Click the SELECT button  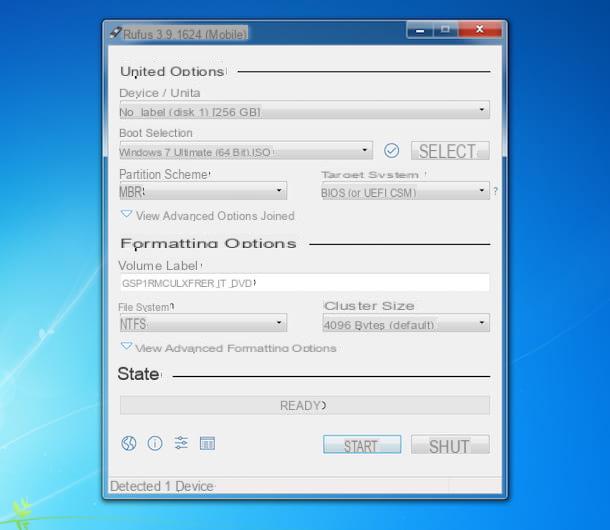tap(450, 151)
